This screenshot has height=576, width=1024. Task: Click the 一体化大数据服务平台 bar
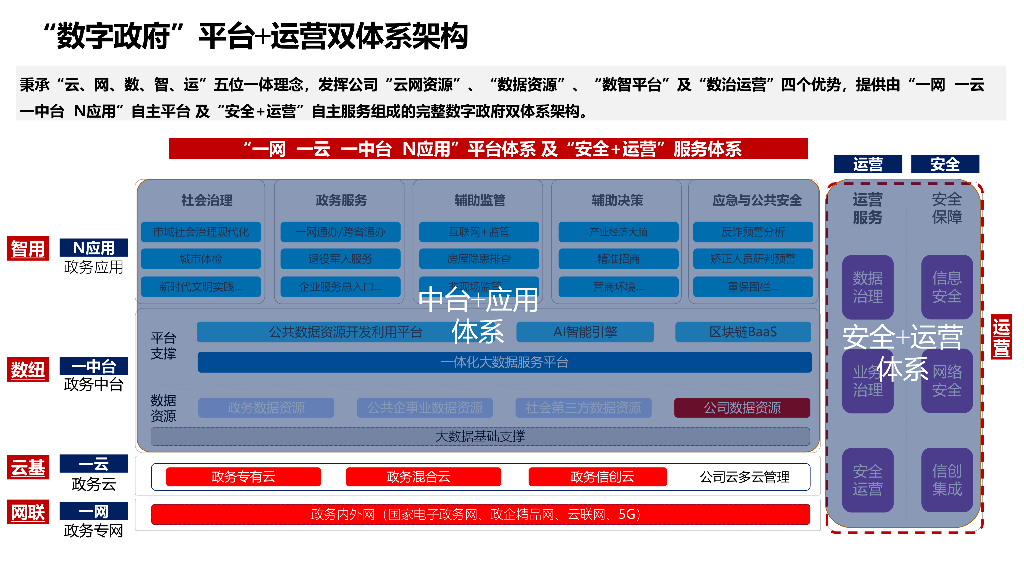pos(504,362)
